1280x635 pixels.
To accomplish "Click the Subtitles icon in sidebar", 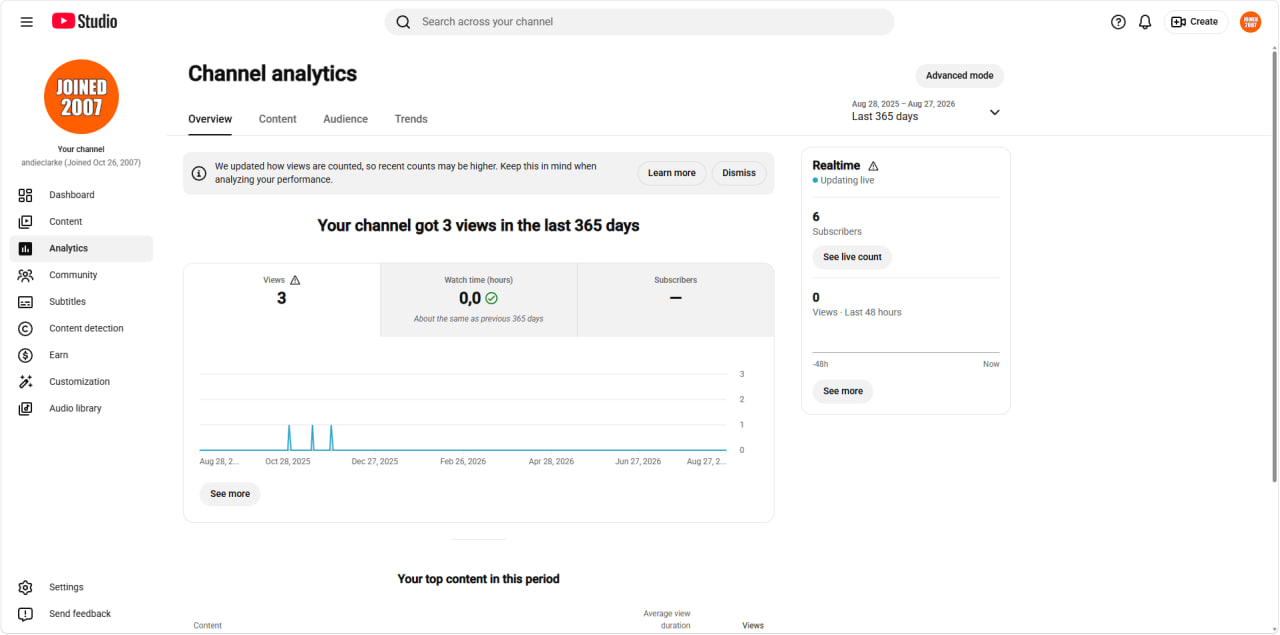I will pos(26,302).
